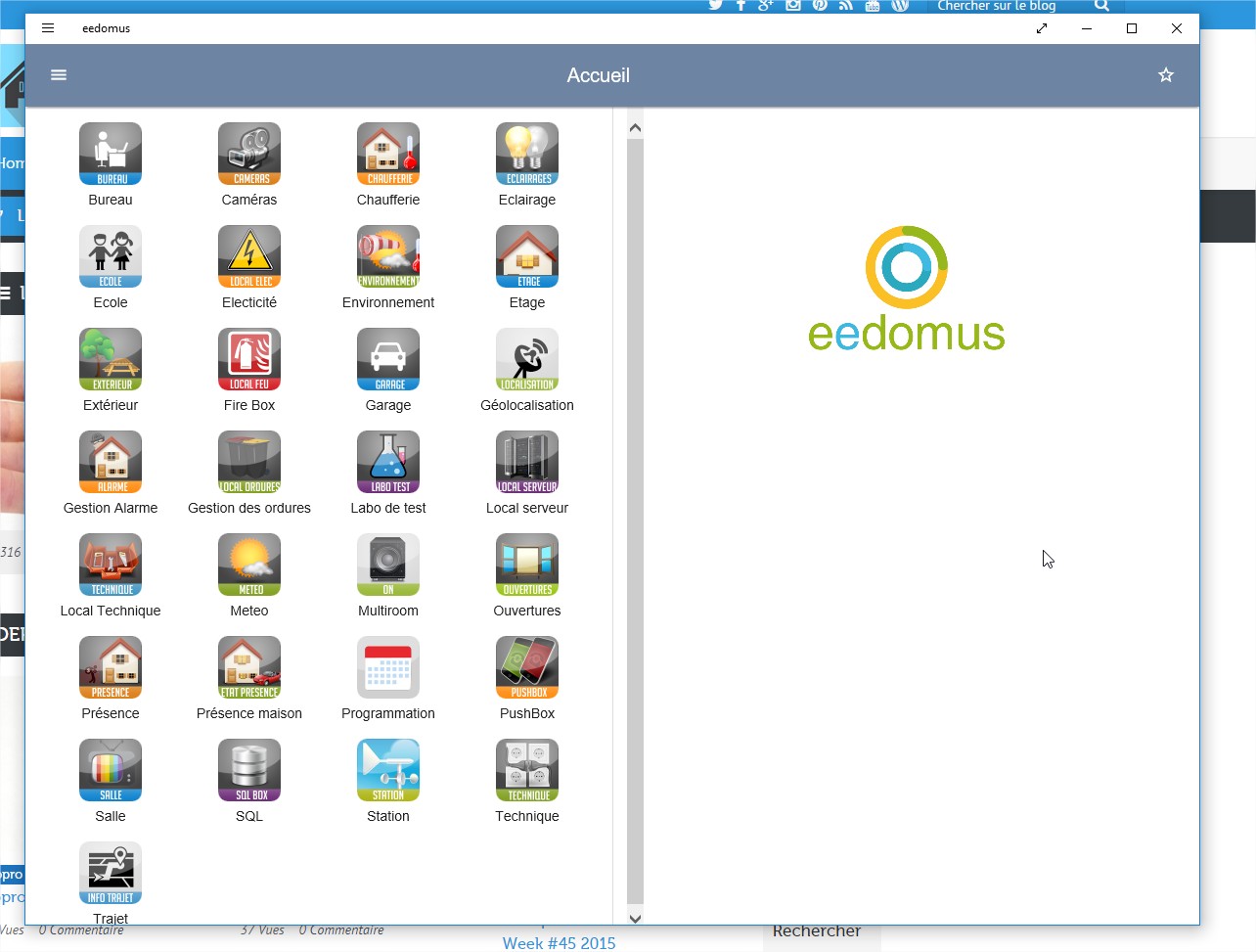Open the Pinterest icon in blog window
Screen dimensions: 1256x952
820,6
